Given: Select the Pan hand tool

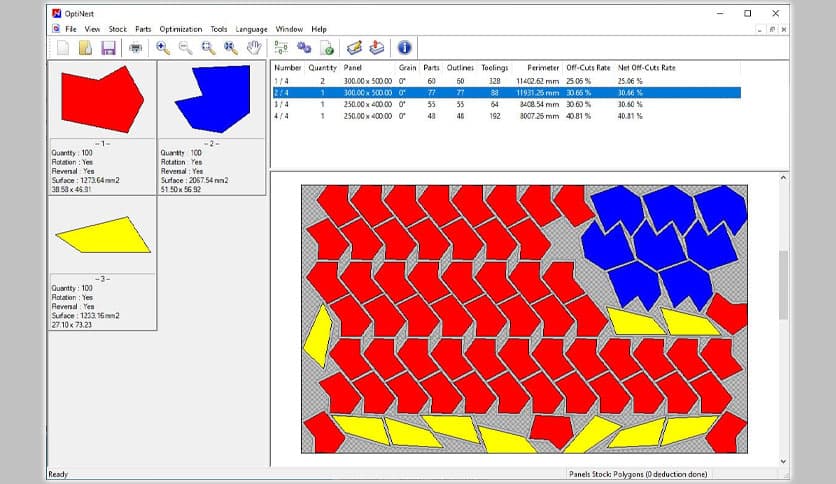Looking at the screenshot, I should pos(254,47).
